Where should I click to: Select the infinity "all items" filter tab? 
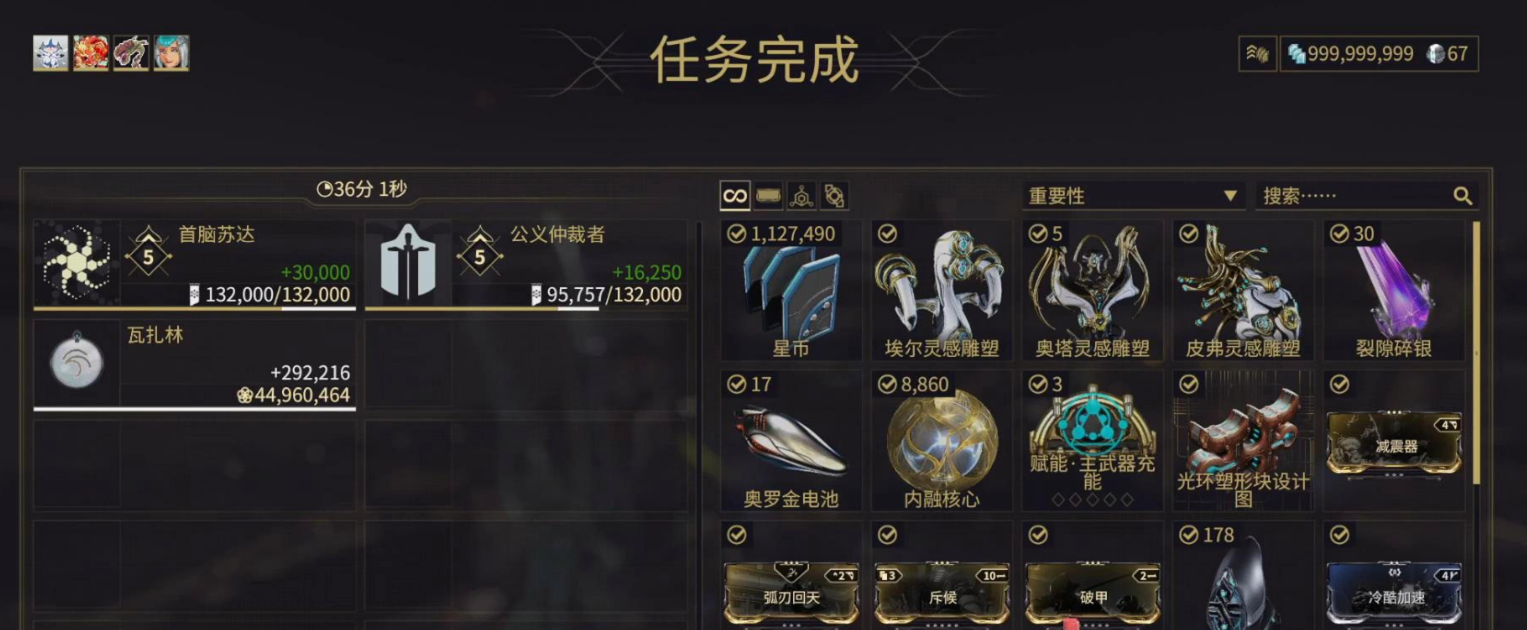(x=735, y=196)
